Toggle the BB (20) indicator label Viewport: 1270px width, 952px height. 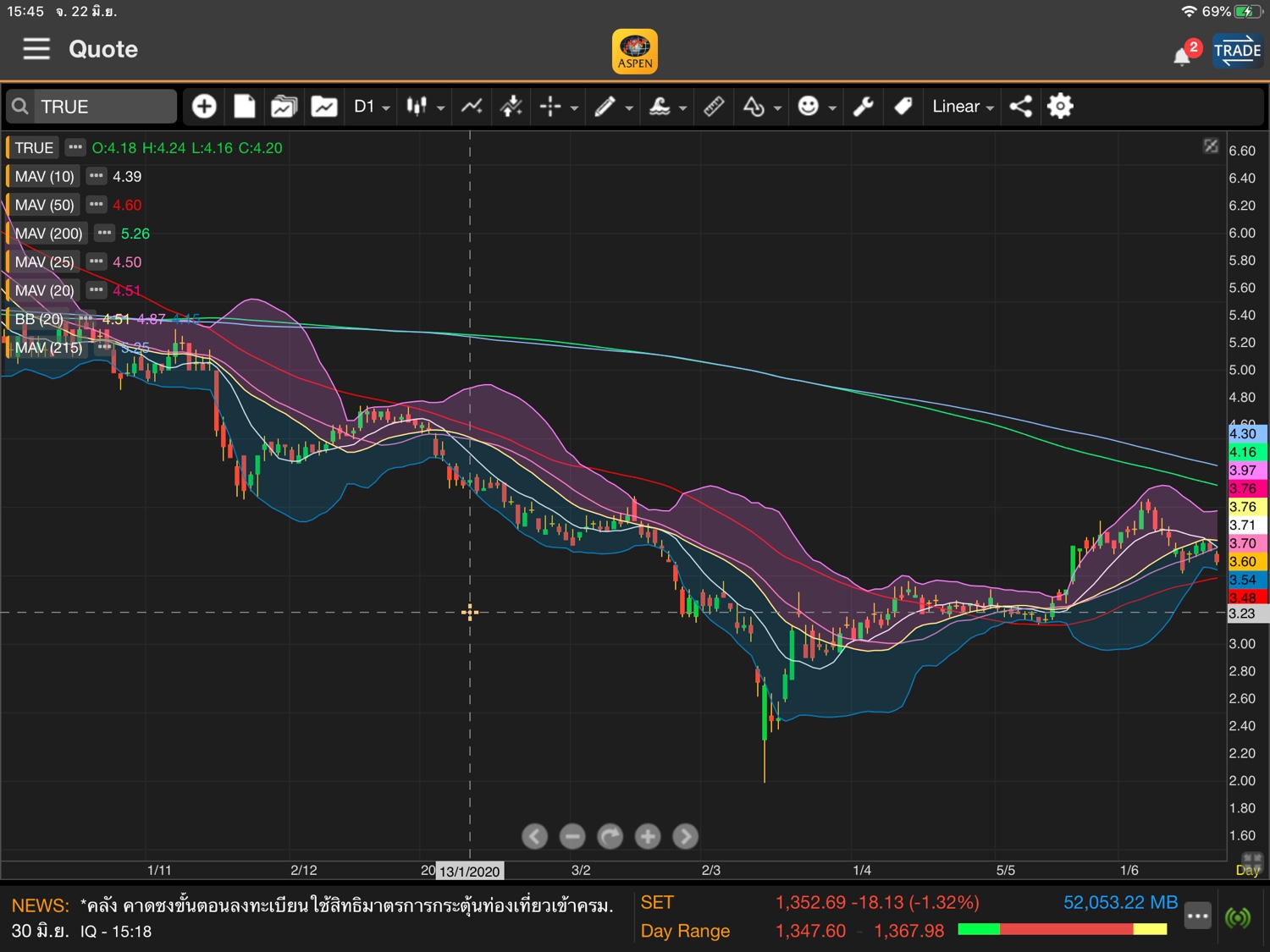(39, 319)
